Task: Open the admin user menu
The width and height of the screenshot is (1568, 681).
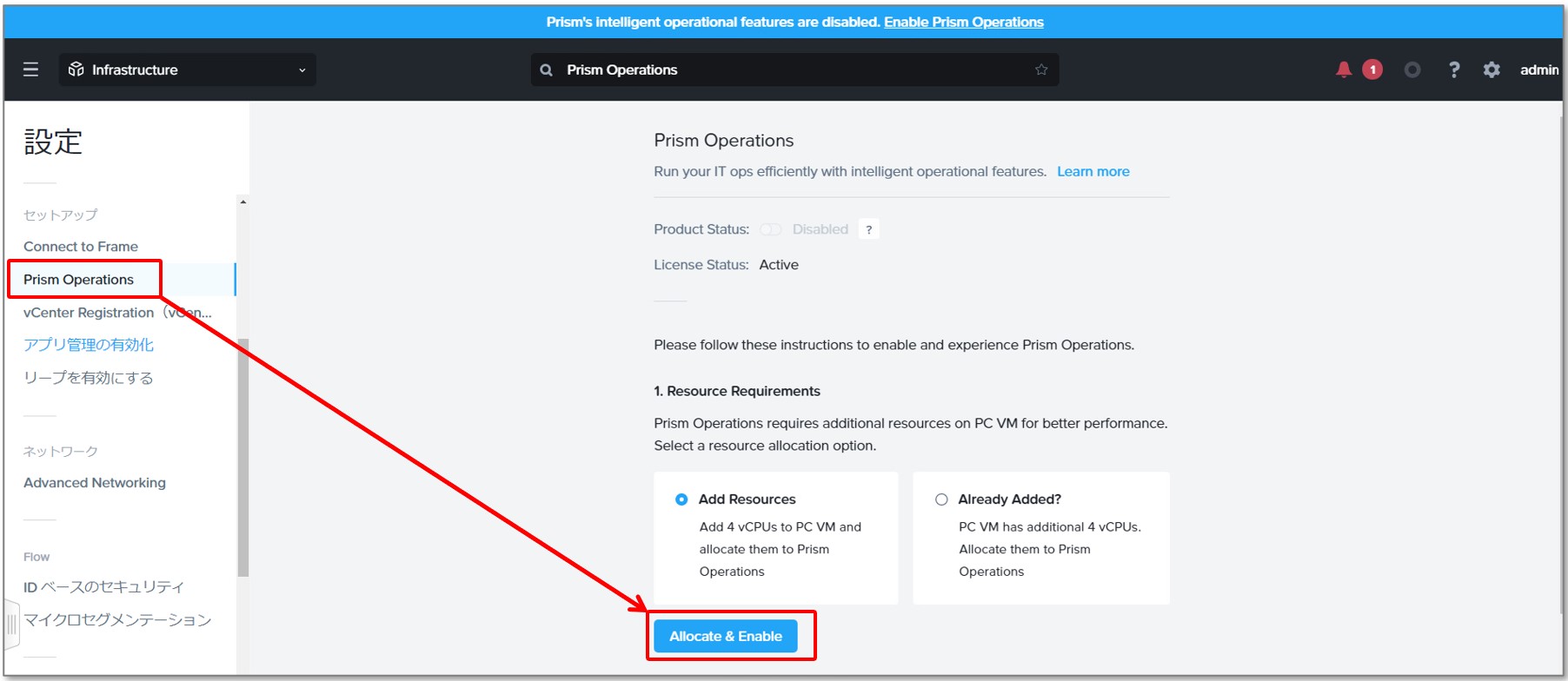Action: (x=1538, y=69)
